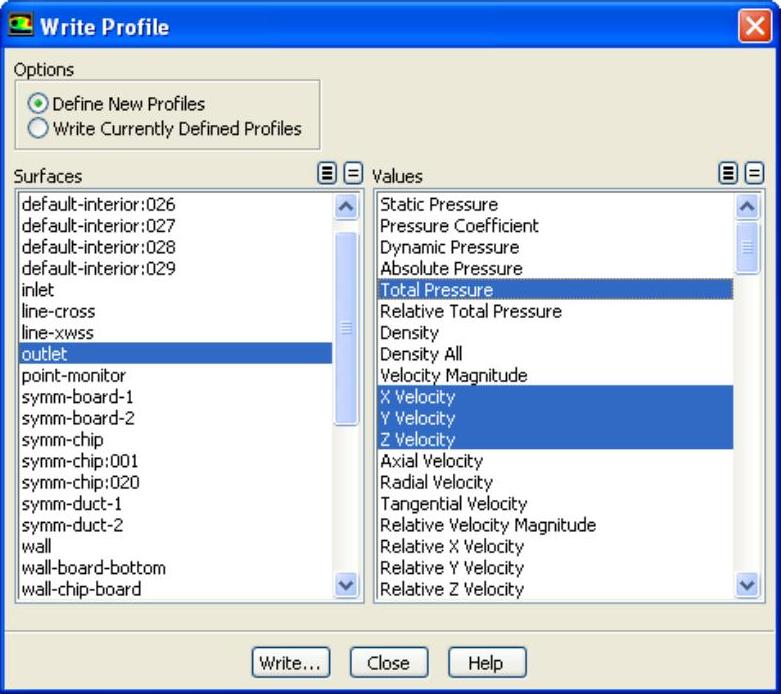Click deselect-all icon above Surfaces list
Viewport: 781px width, 694px height.
coord(353,174)
